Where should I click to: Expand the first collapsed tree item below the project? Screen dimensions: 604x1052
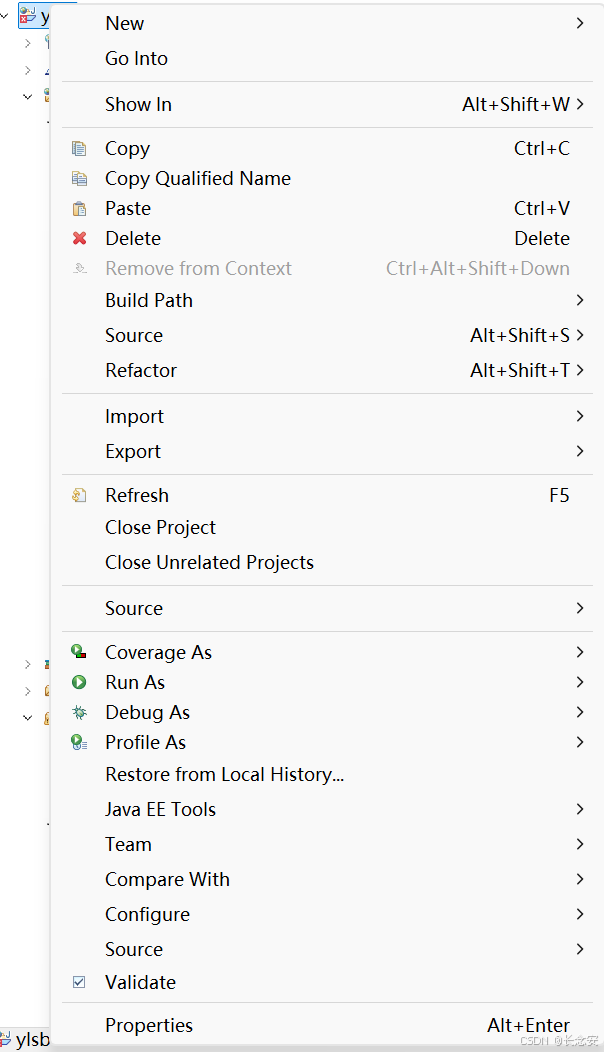coord(27,43)
